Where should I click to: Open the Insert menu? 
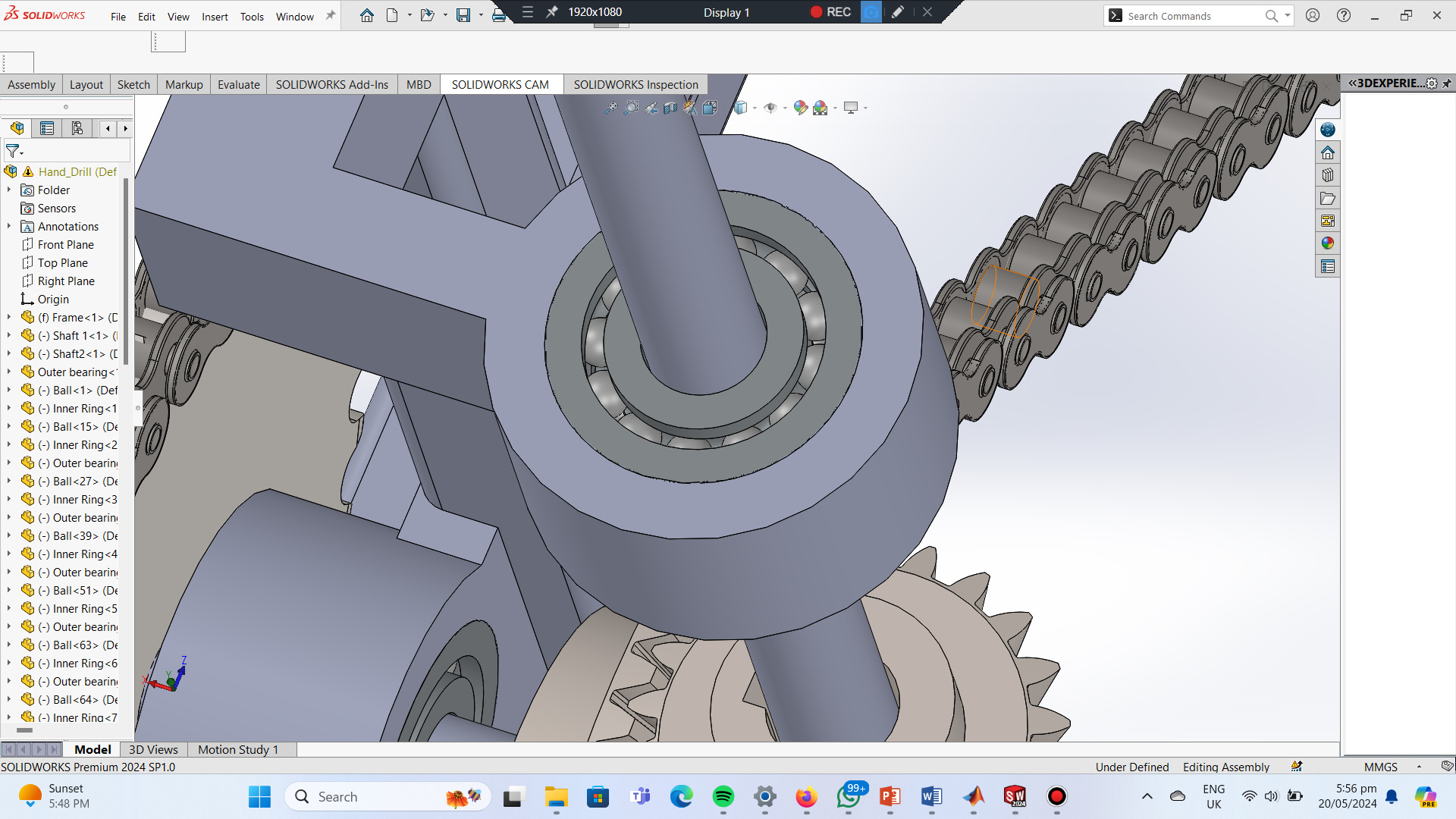point(215,17)
